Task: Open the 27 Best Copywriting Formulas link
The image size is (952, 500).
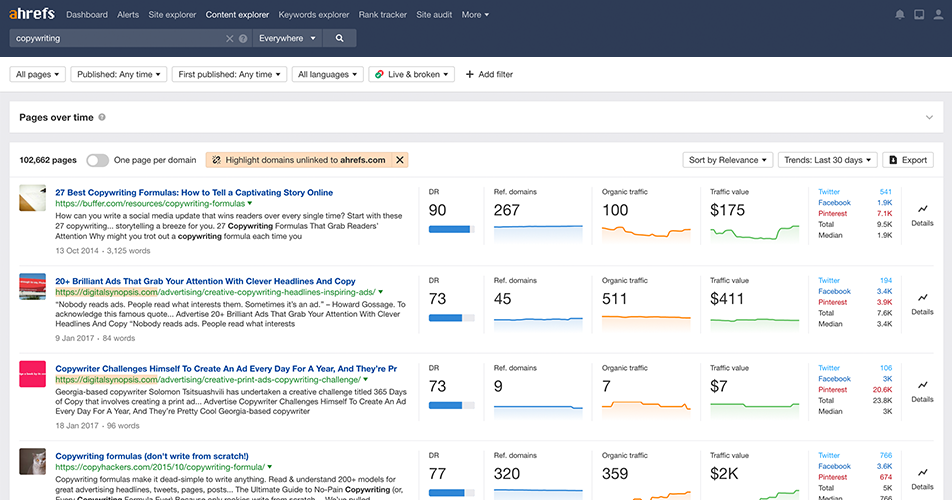Action: [x=194, y=192]
